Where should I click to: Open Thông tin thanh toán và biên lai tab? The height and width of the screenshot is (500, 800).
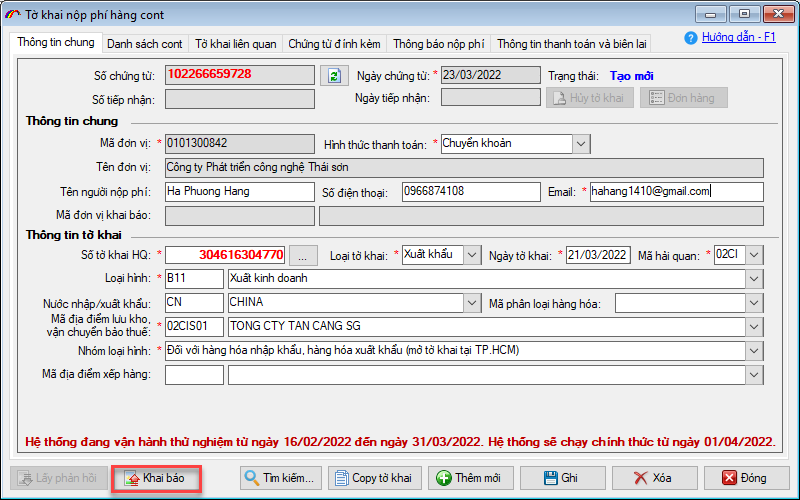pyautogui.click(x=571, y=44)
